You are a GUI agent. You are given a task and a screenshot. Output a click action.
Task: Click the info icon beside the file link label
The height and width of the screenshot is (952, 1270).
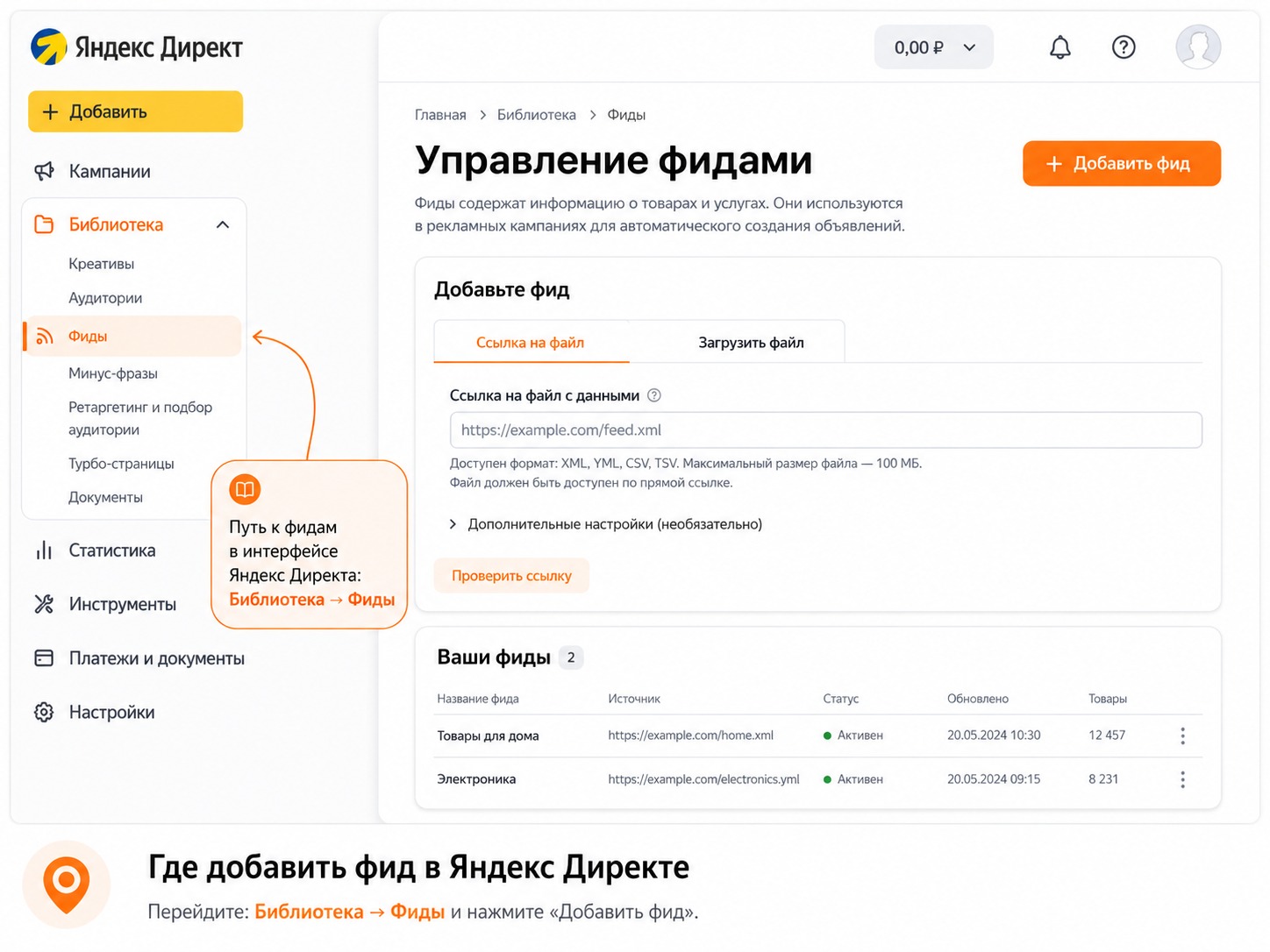pos(654,395)
